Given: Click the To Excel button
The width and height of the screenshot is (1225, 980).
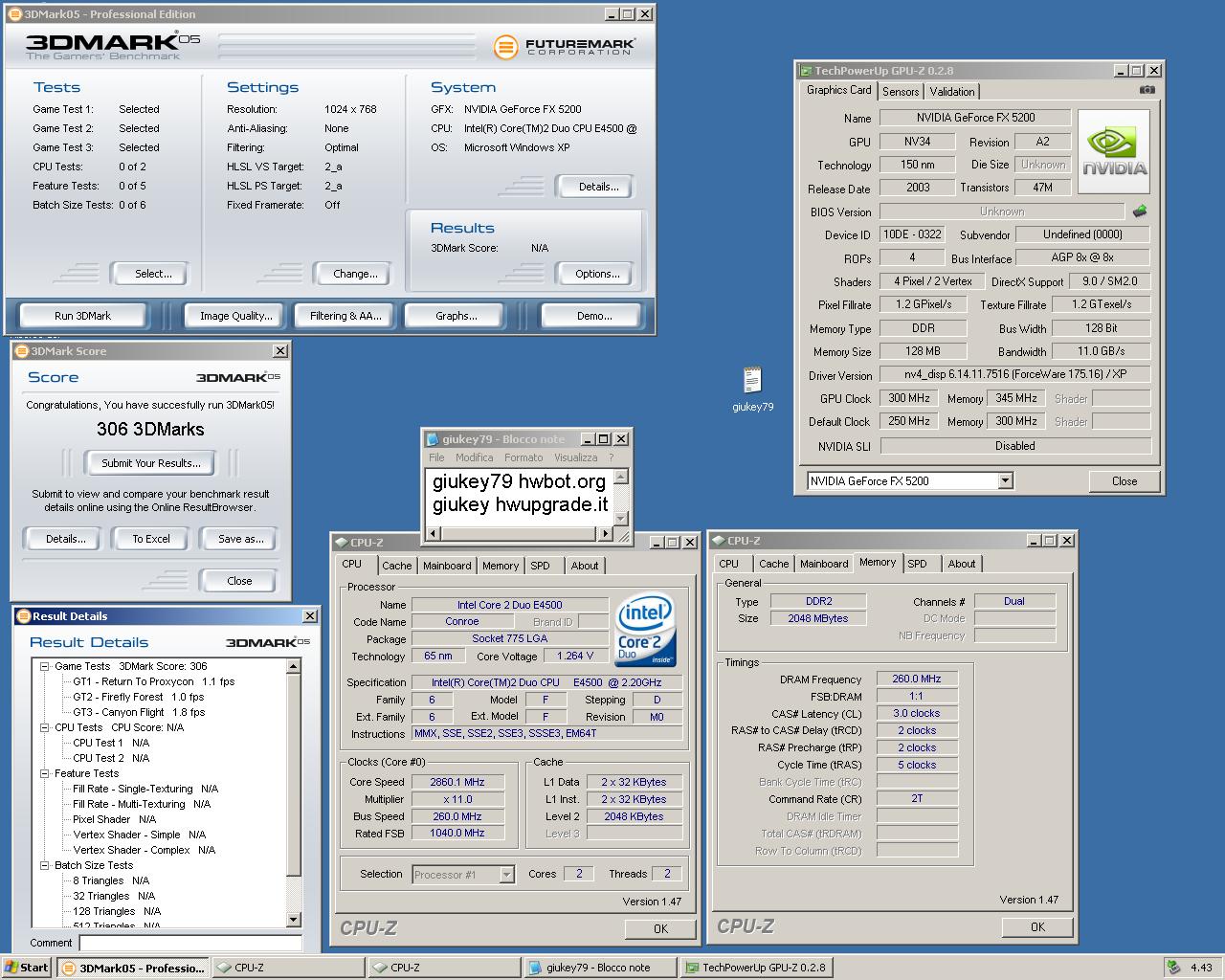Looking at the screenshot, I should coord(151,539).
